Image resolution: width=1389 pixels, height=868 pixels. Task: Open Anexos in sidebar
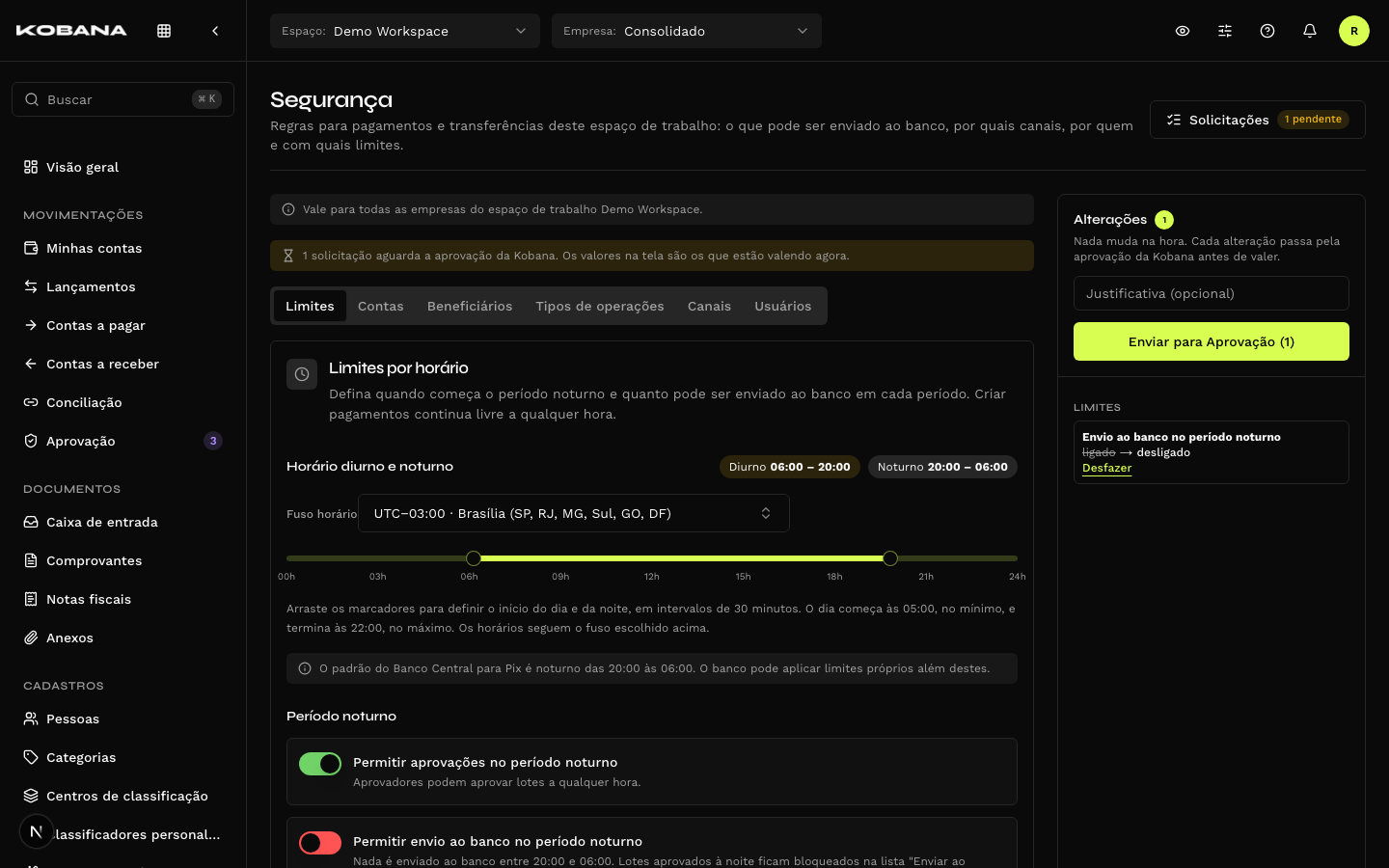pos(123,637)
